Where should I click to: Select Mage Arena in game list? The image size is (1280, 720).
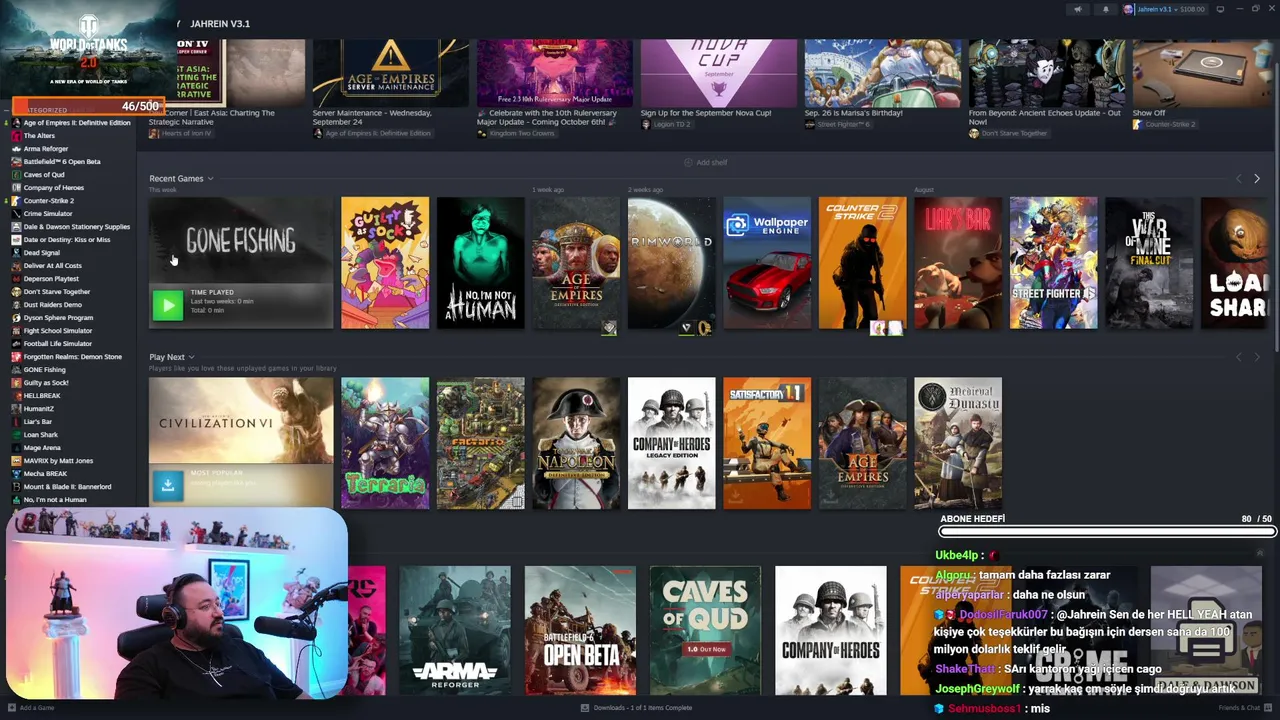[41, 448]
